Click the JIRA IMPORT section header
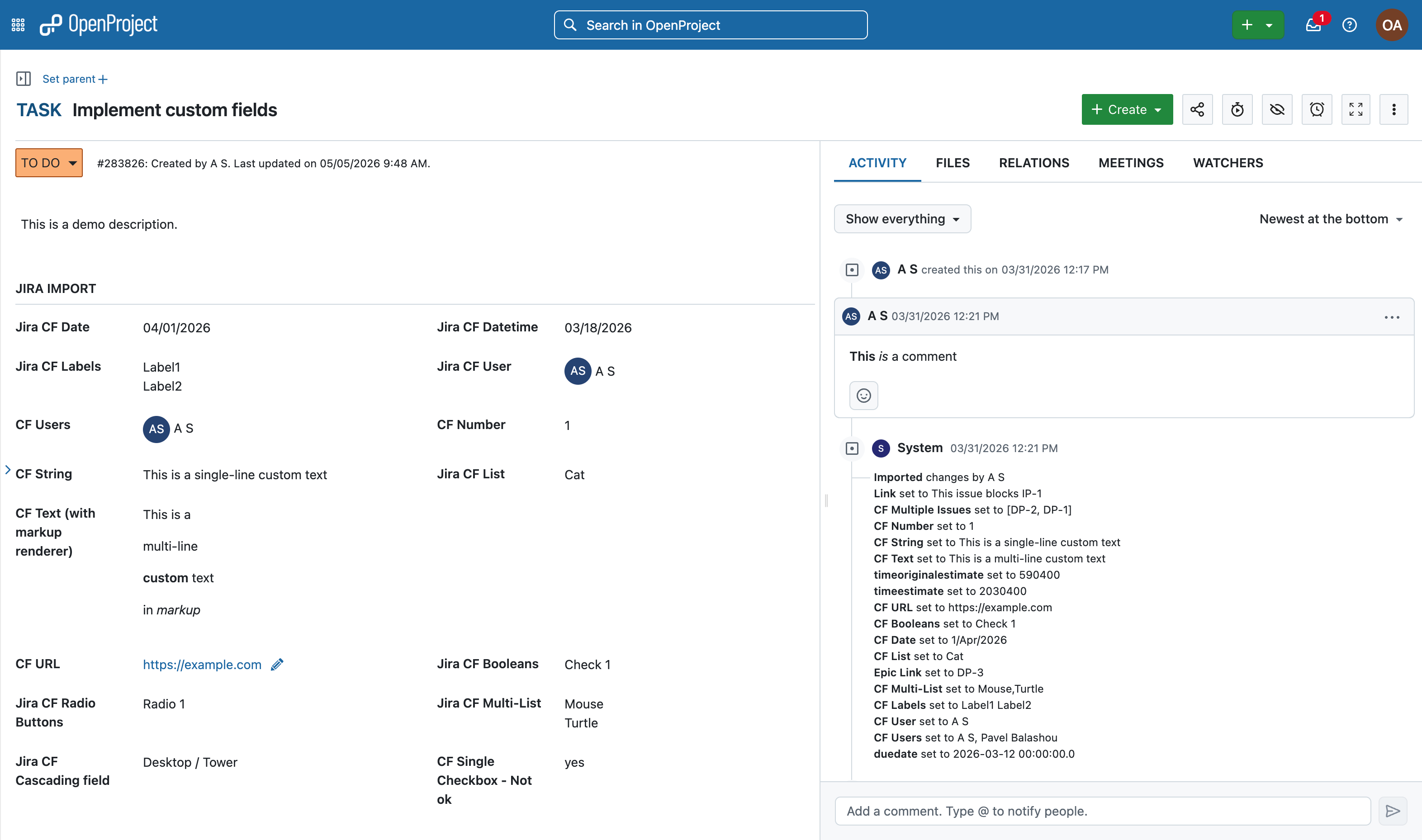Image resolution: width=1422 pixels, height=840 pixels. tap(56, 289)
